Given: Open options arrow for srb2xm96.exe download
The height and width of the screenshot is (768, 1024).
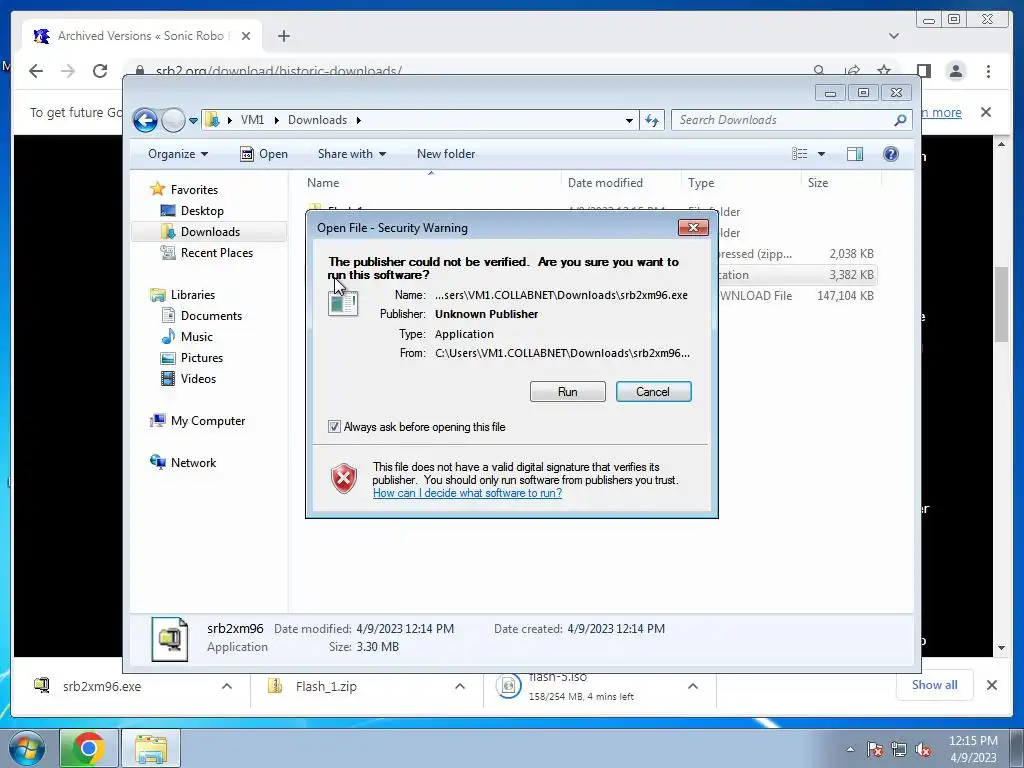Looking at the screenshot, I should coord(227,686).
